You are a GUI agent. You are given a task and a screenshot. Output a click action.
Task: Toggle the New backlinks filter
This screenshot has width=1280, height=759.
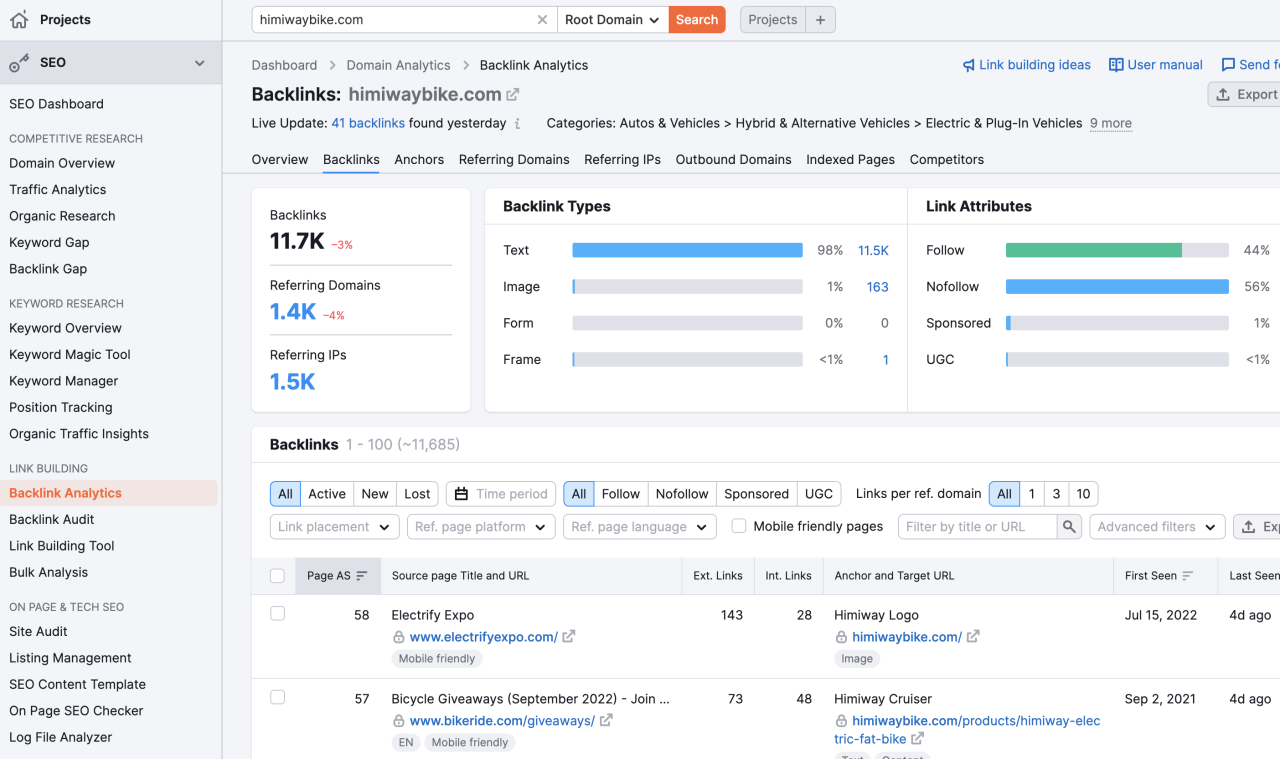click(x=375, y=494)
